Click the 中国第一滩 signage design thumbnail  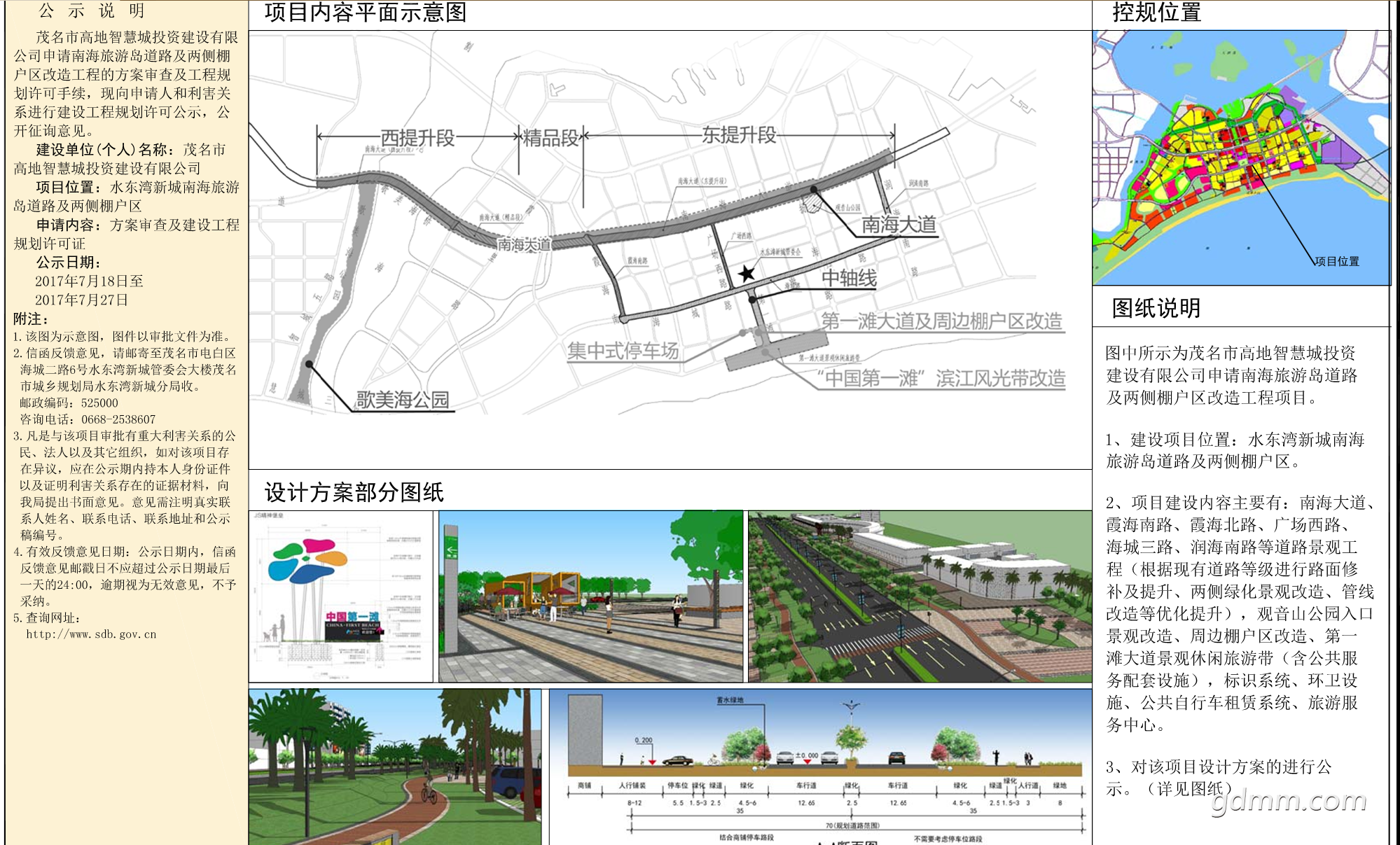coord(341,596)
